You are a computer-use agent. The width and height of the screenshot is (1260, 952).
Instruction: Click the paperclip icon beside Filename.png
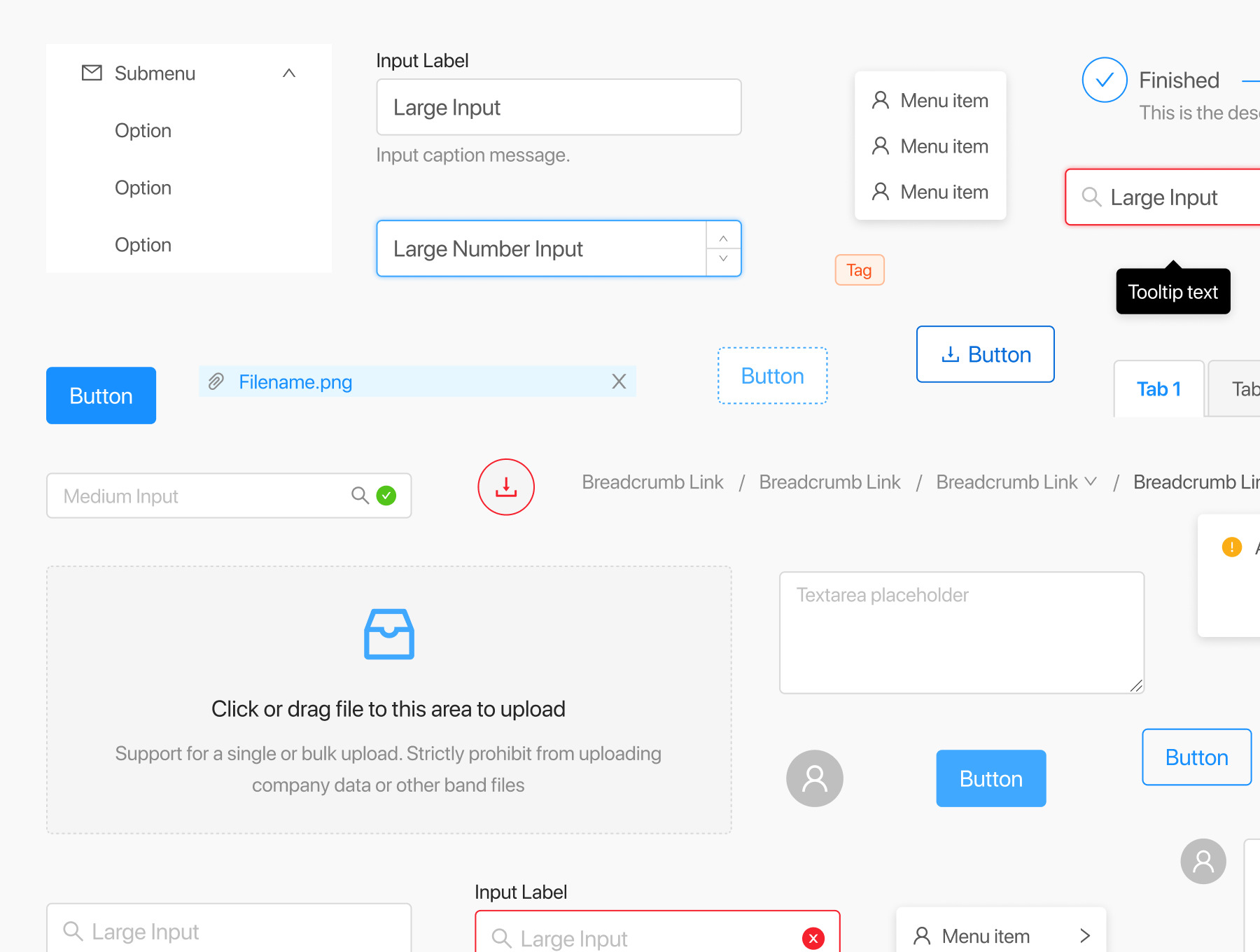(216, 381)
